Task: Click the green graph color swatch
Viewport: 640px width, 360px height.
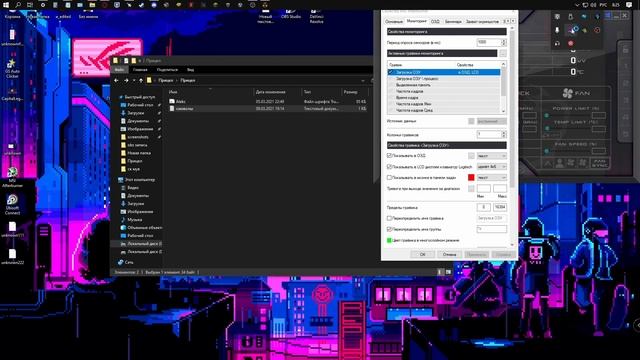Action: (389, 240)
